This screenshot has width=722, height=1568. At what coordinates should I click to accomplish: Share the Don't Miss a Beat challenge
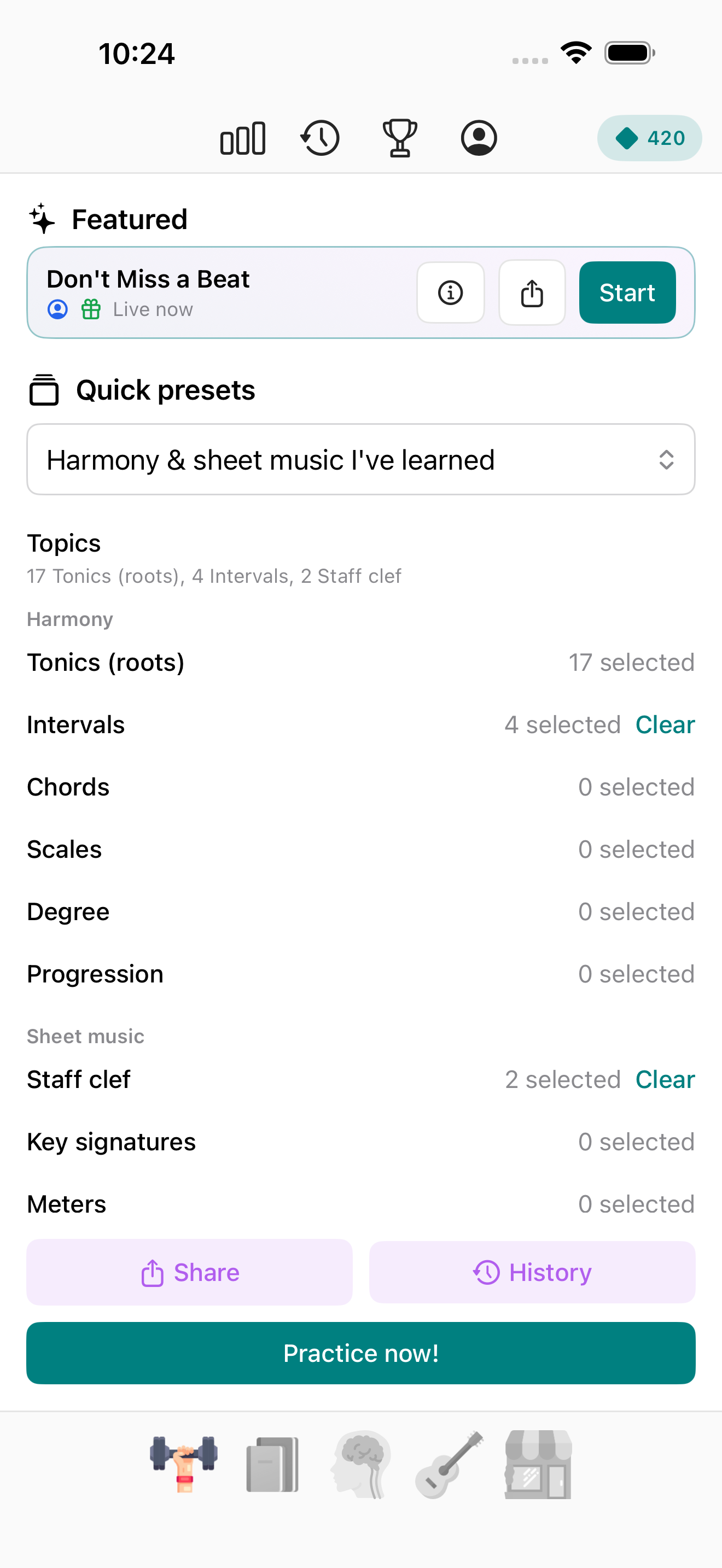[532, 293]
